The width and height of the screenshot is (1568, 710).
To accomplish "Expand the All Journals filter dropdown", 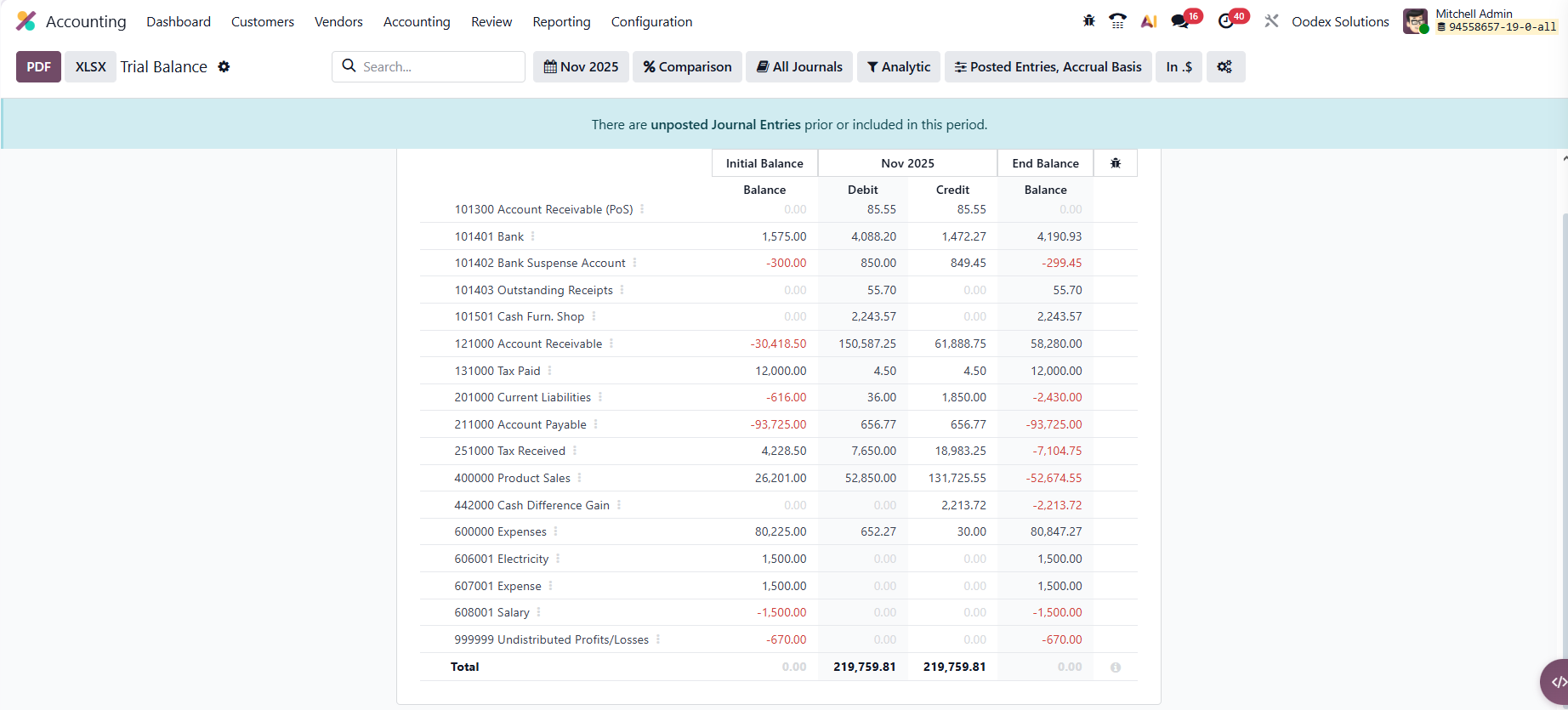I will (799, 66).
